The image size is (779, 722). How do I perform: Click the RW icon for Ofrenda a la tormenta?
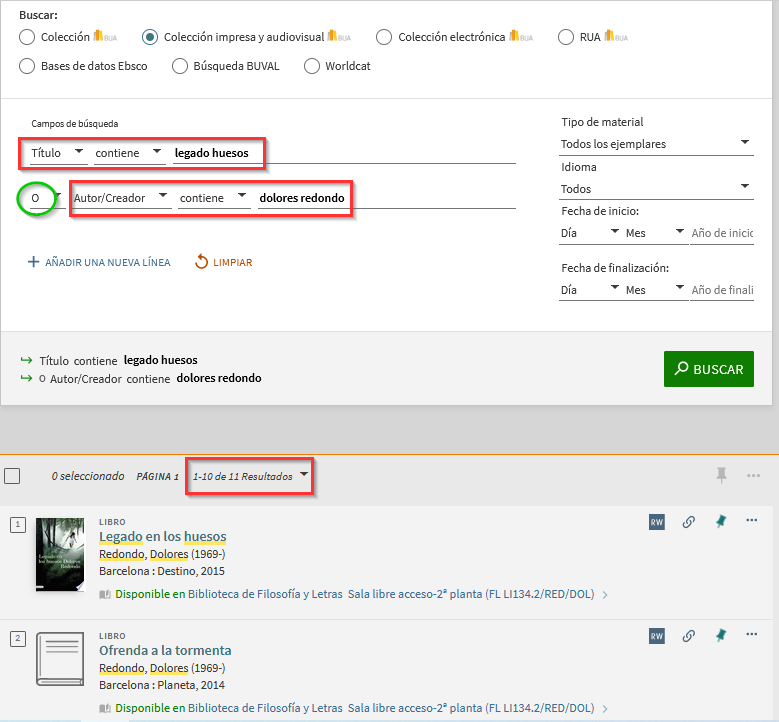click(x=656, y=635)
